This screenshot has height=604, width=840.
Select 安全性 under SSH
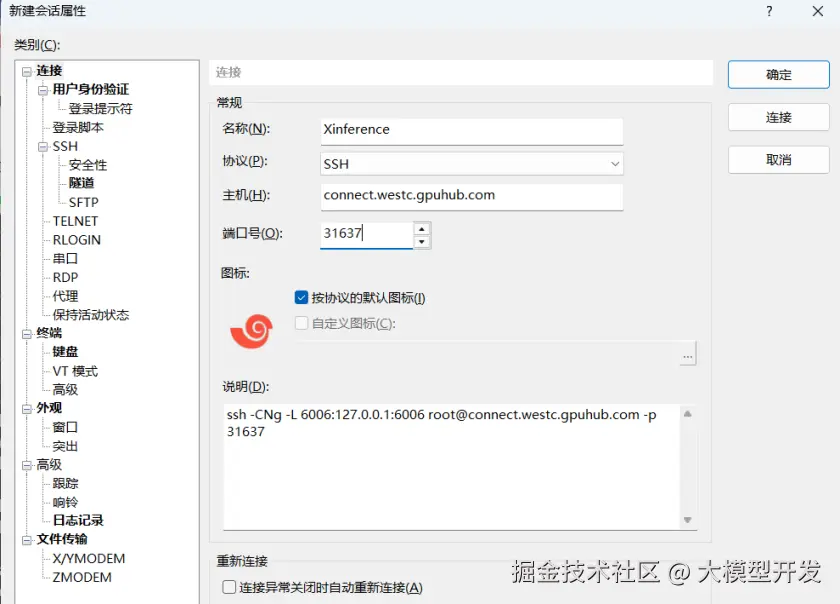[x=88, y=165]
